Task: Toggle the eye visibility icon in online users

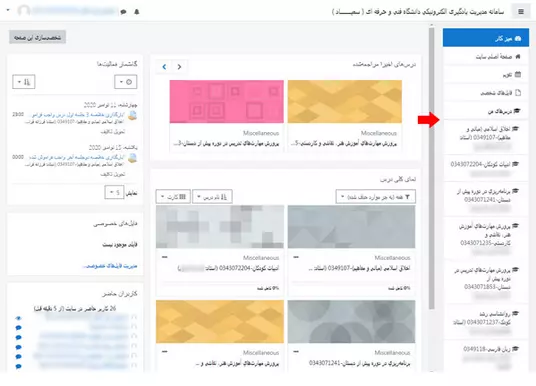Action: click(x=18, y=318)
